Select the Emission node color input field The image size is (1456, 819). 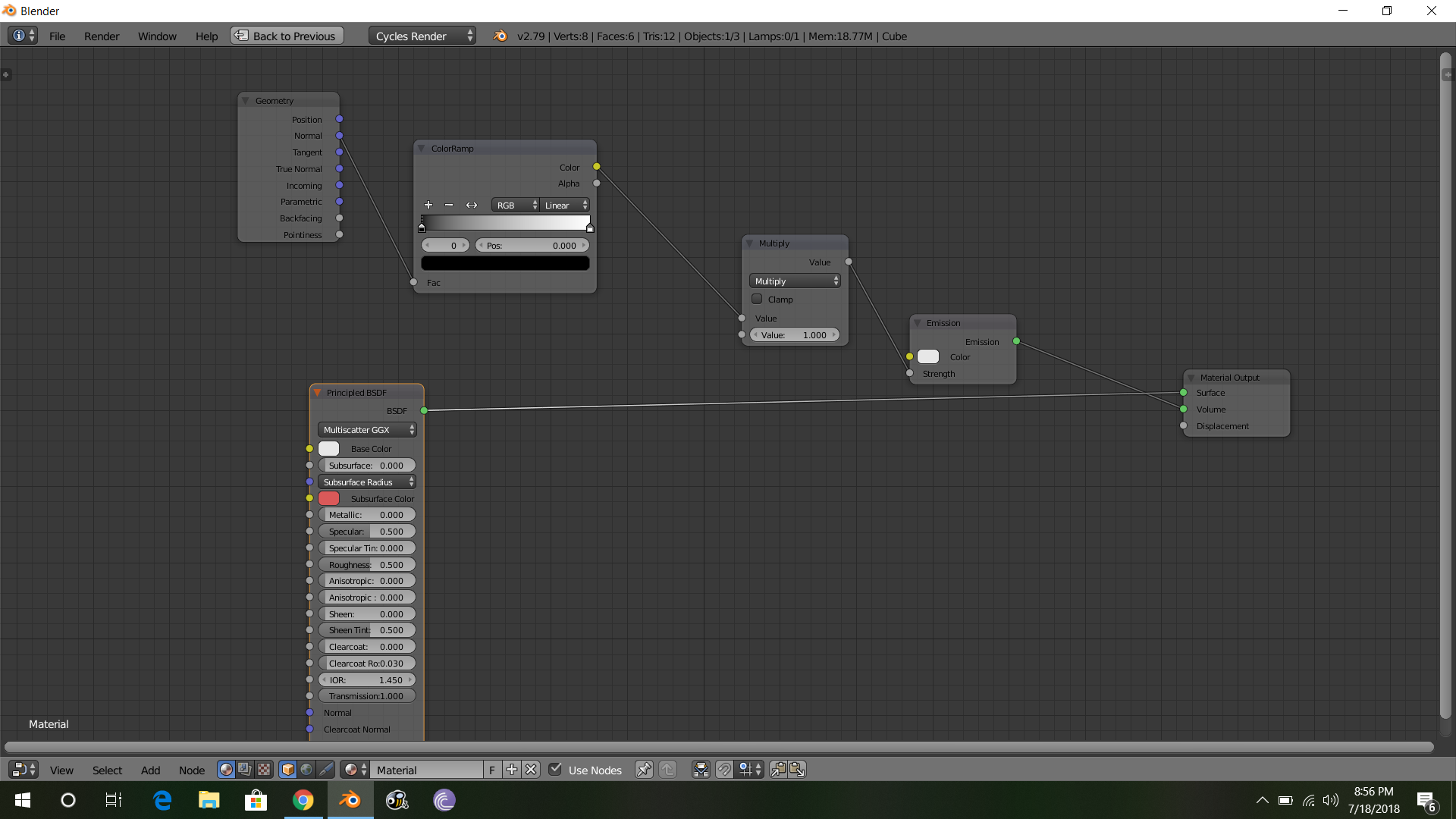[928, 357]
